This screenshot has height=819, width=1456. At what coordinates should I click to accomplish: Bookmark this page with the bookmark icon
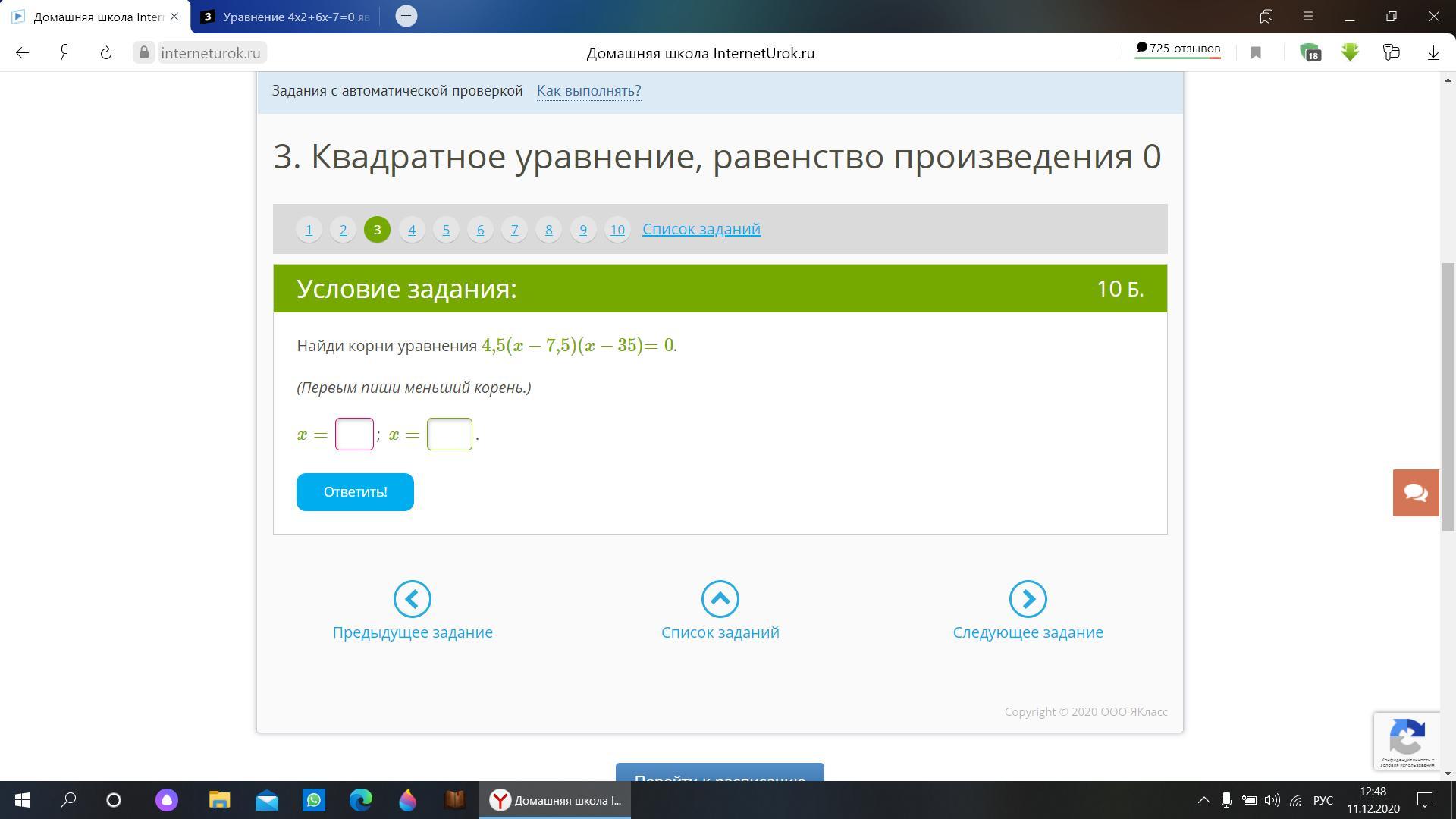pos(1256,53)
